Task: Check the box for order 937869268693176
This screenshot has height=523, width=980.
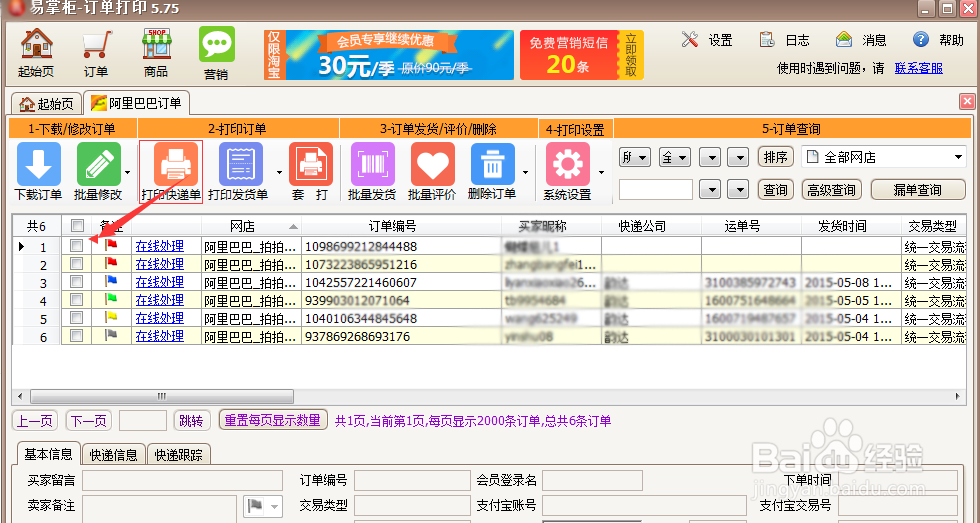Action: pos(76,336)
